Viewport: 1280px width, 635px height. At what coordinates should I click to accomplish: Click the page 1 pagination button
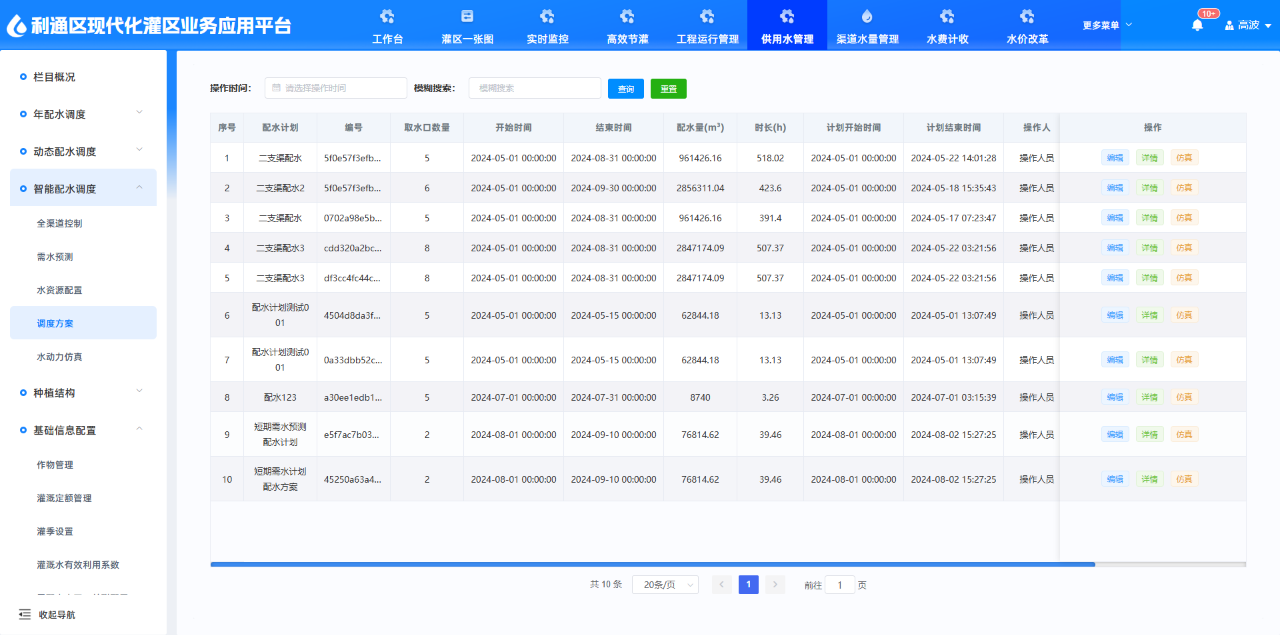[x=748, y=585]
